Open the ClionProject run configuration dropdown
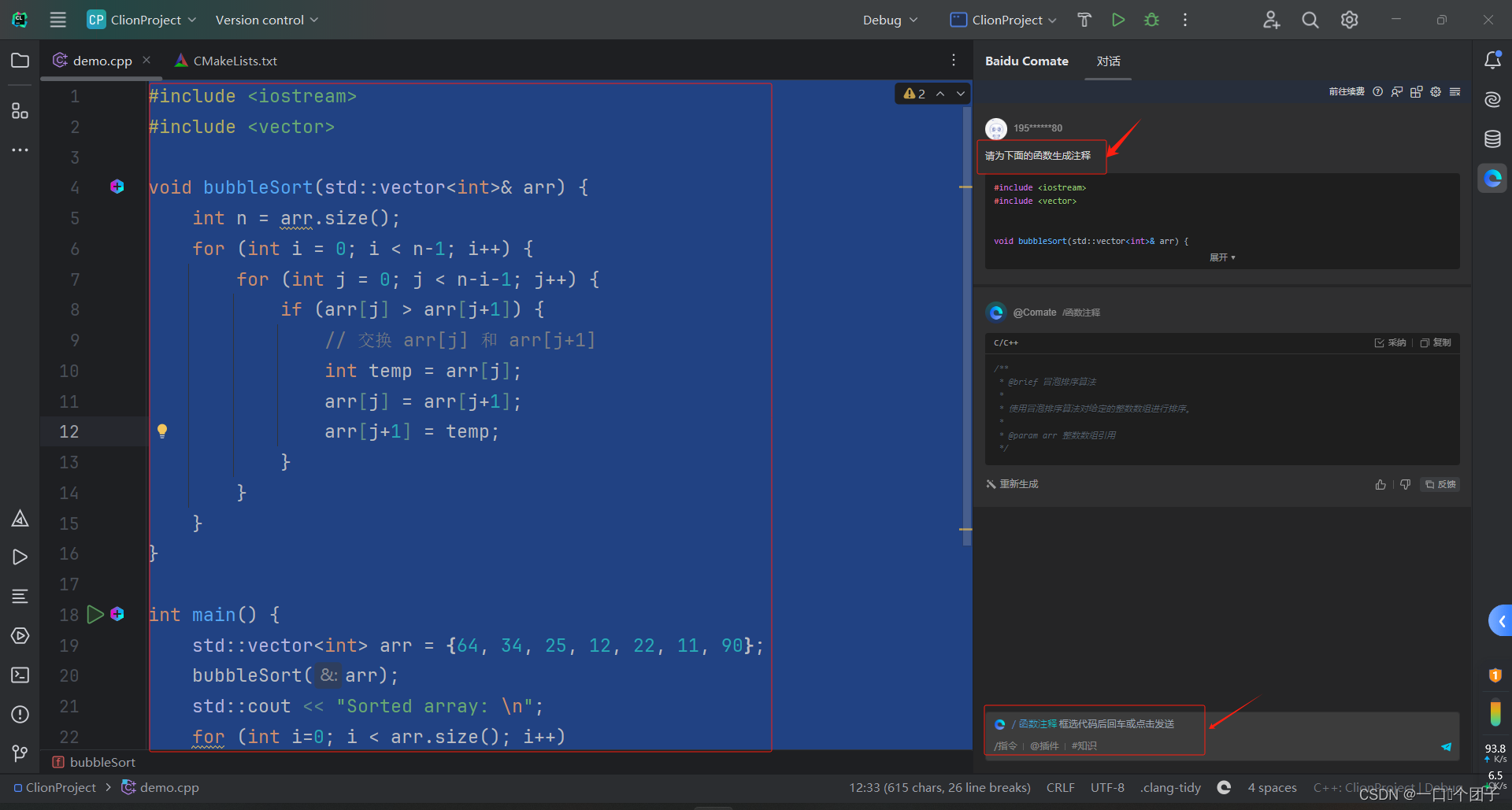 (1003, 20)
